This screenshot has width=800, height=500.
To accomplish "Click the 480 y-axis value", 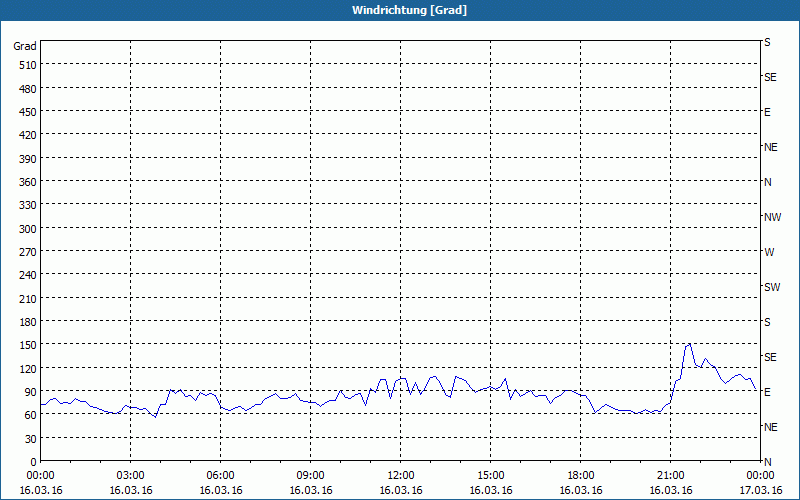I will 28,89.
